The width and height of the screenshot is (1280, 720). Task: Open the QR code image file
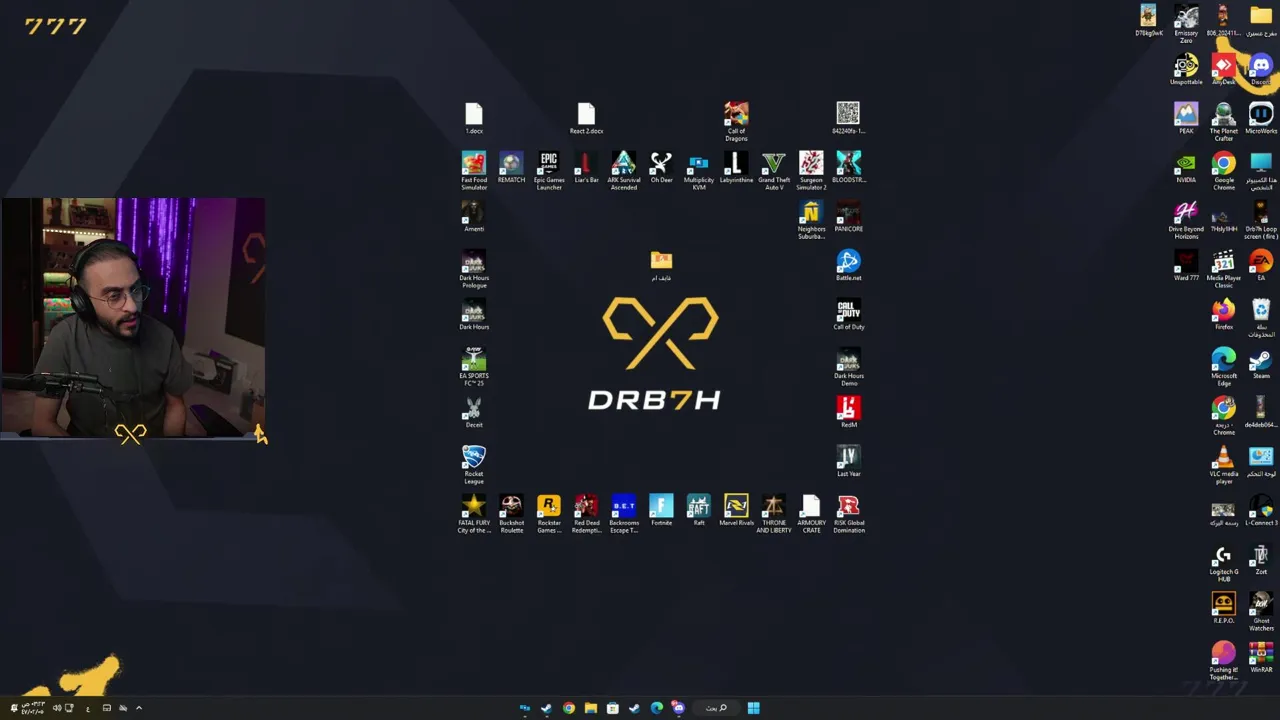coord(848,118)
